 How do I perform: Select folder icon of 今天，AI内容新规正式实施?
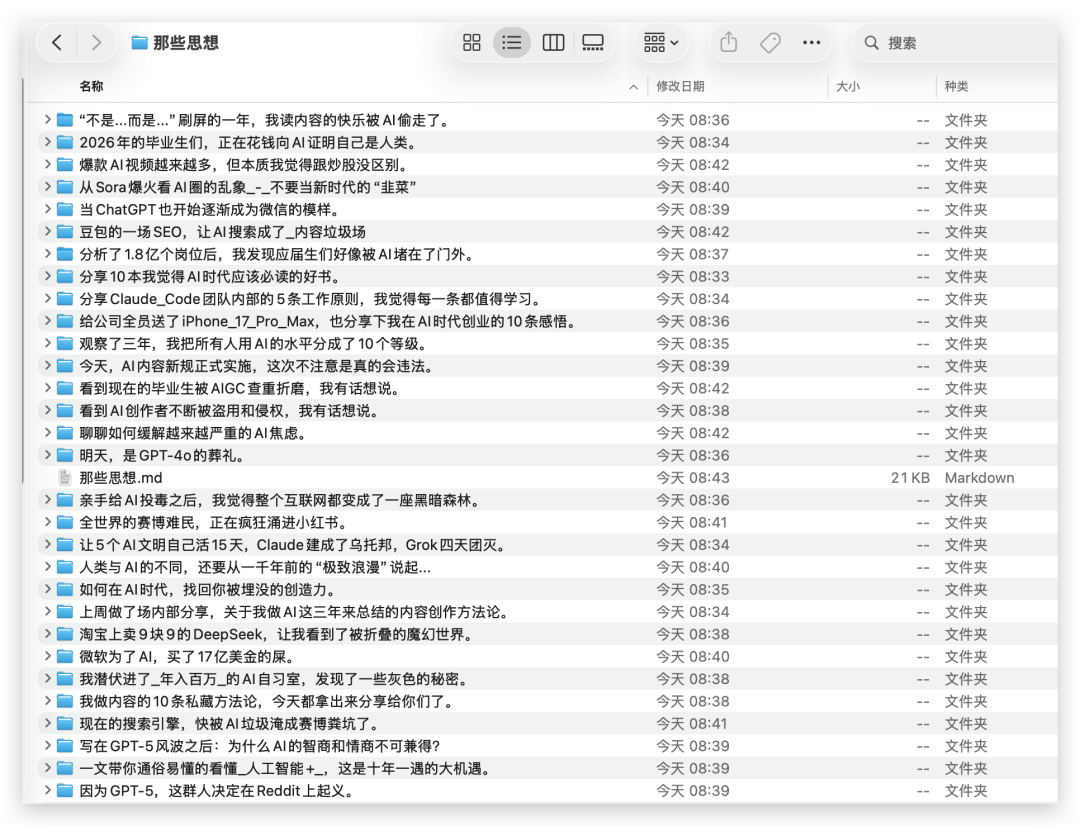point(65,366)
